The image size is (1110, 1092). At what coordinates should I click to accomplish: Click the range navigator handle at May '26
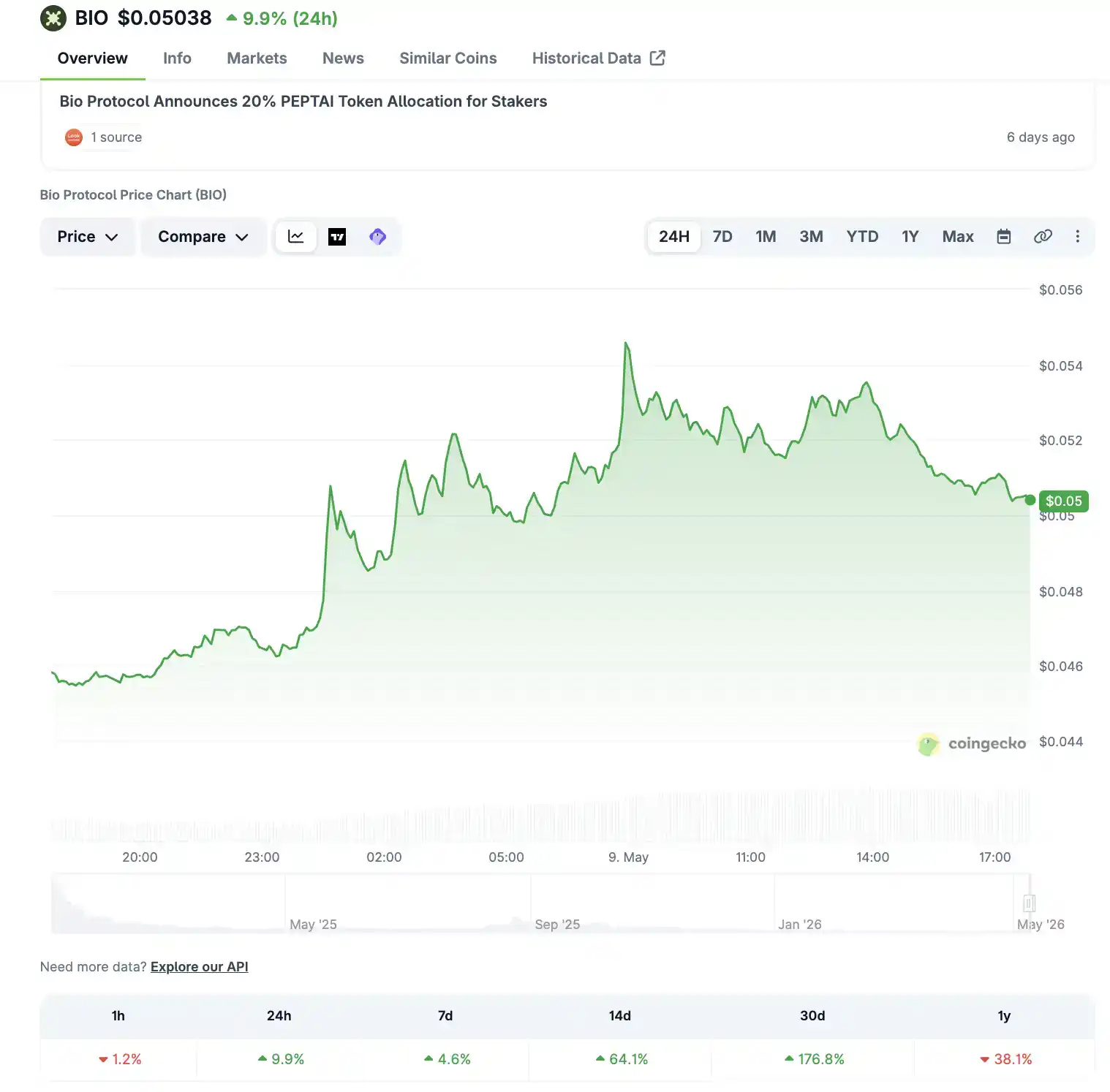click(x=1029, y=903)
